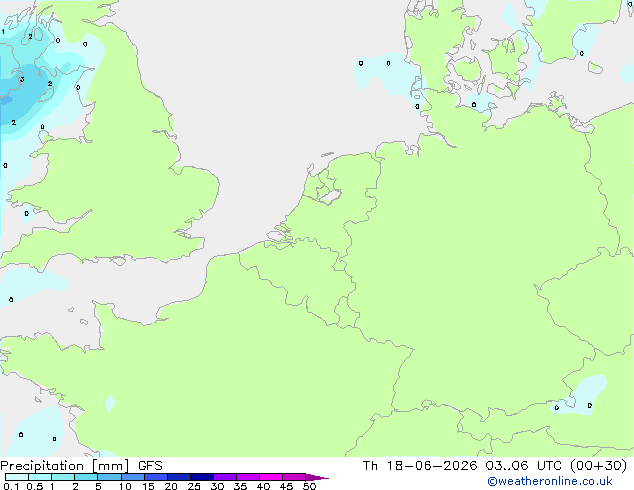Viewport: 634px width, 490px height.
Task: Click the '20' legend scale label
Action: point(171,486)
